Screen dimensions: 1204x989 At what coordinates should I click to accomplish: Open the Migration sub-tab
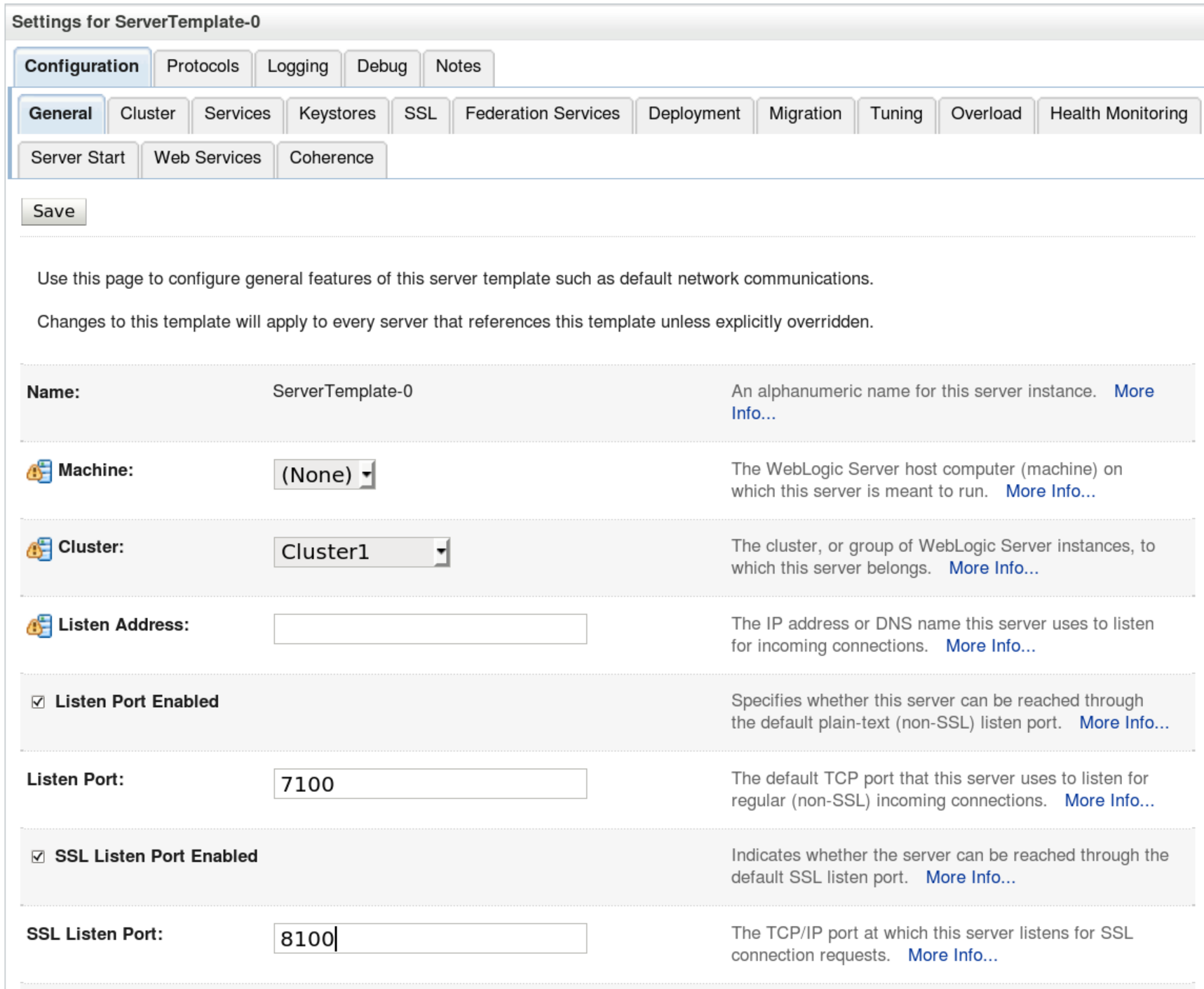coord(806,114)
